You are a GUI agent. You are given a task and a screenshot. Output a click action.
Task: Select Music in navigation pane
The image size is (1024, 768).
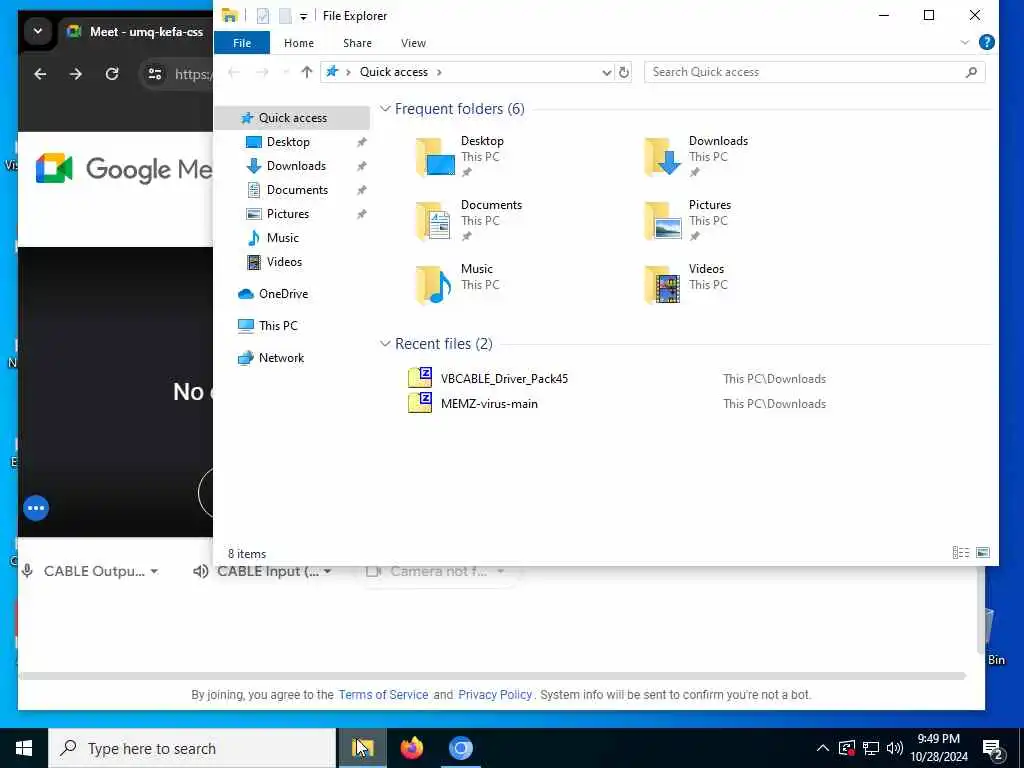[x=282, y=238]
